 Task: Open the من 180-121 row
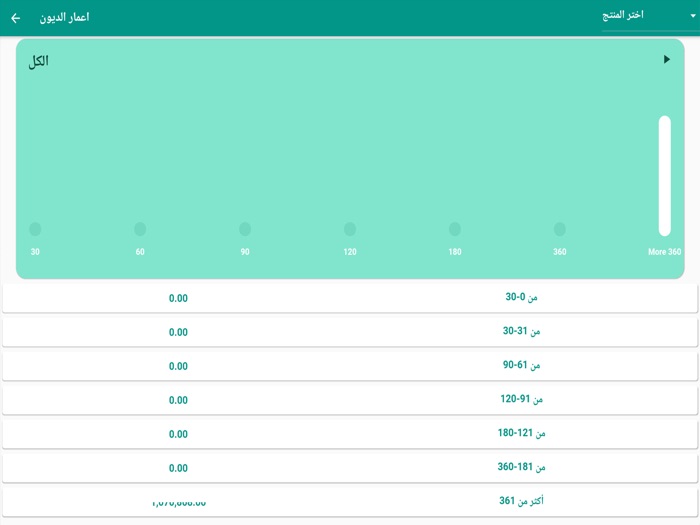[350, 433]
